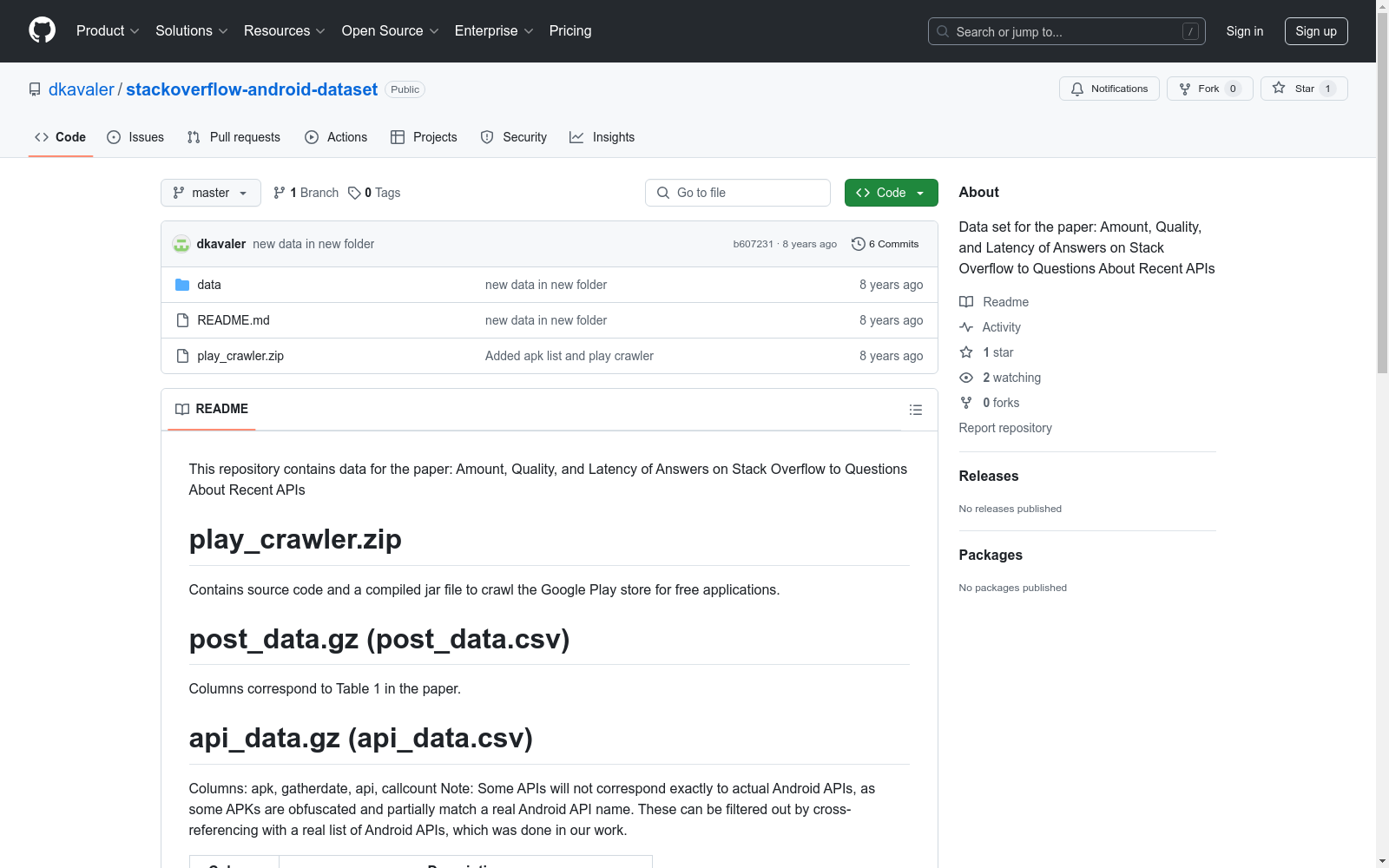Screen dimensions: 1389x868
Task: Click the play_crawler.zip file icon
Action: [182, 356]
